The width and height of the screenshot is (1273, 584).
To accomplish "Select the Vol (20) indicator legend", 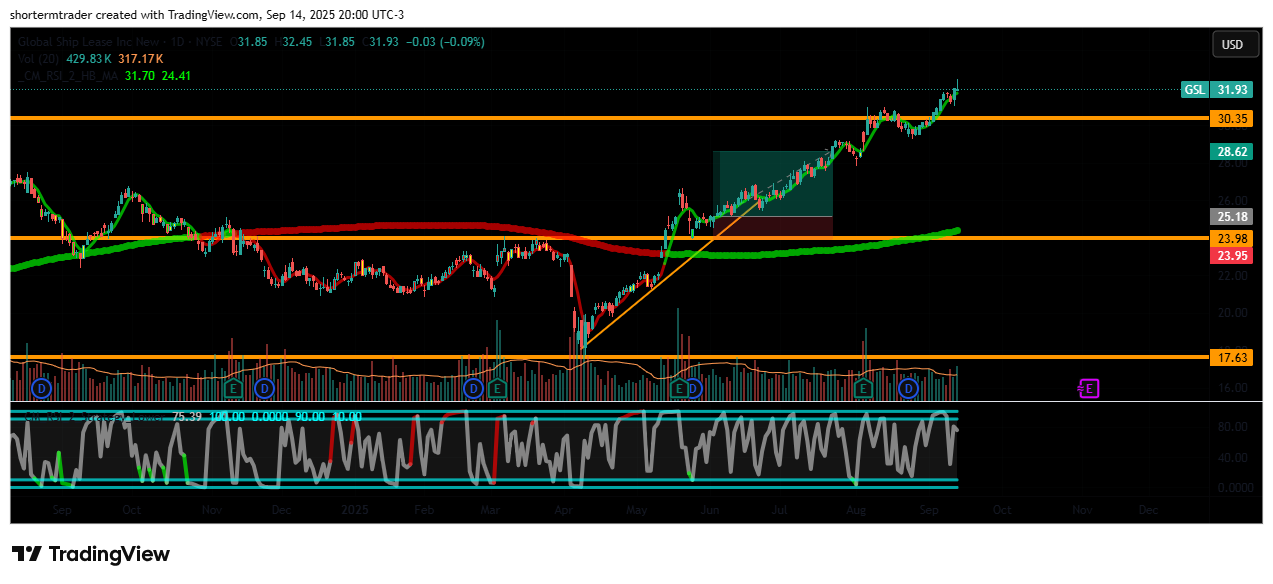I will tap(38, 59).
